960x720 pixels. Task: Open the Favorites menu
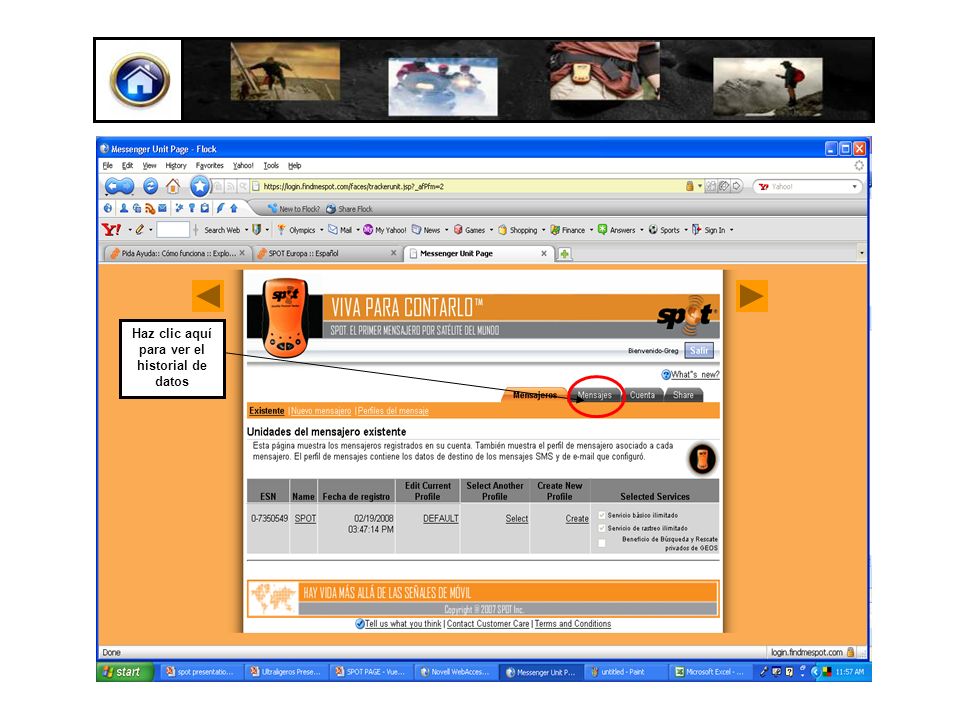(209, 165)
